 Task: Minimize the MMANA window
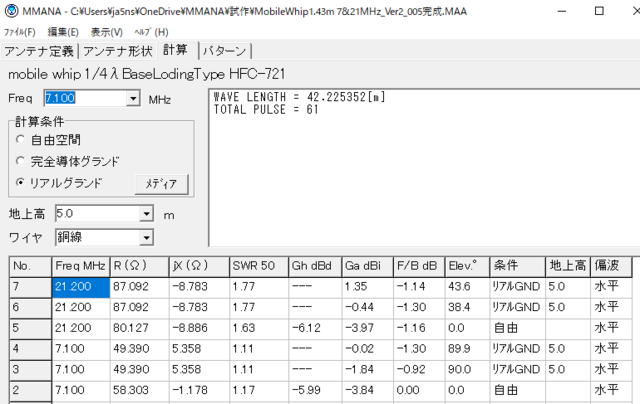pyautogui.click(x=562, y=11)
